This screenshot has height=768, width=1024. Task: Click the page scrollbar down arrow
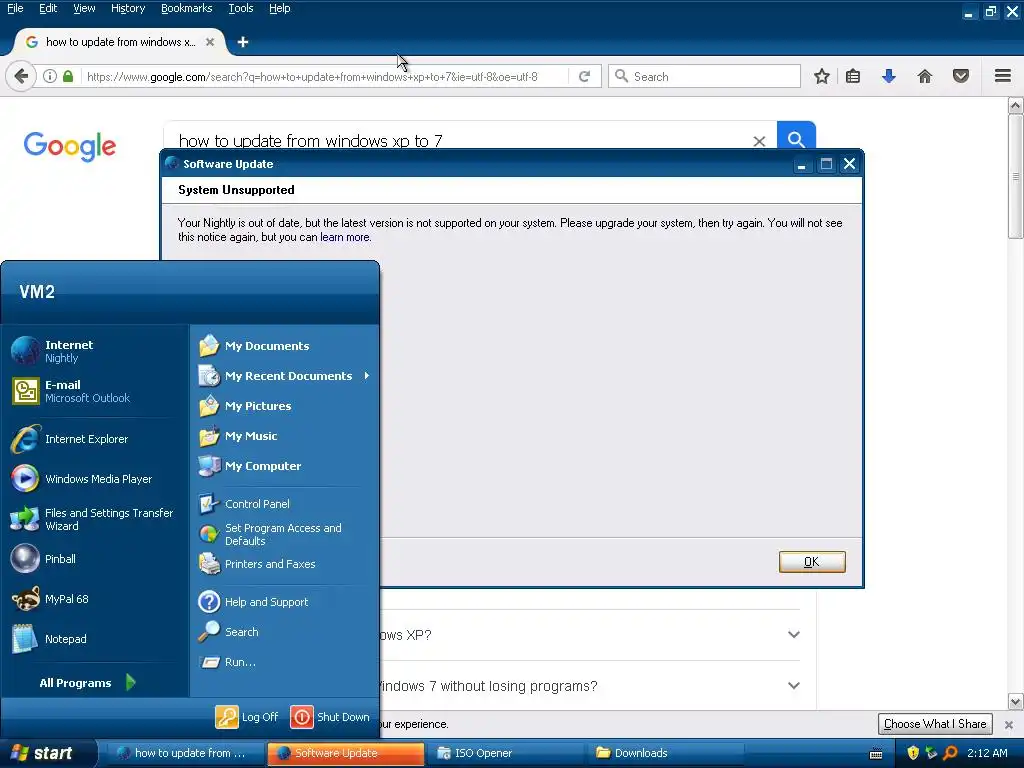coord(1016,702)
